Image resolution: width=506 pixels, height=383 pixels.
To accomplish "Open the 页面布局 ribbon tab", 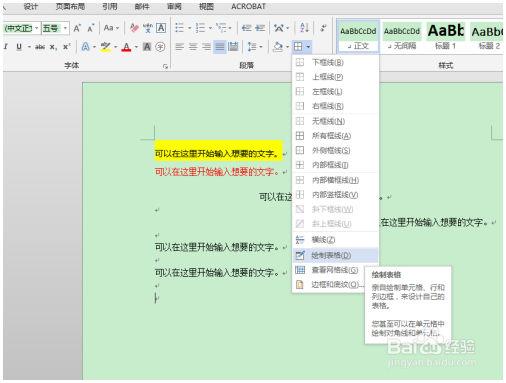I will click(x=70, y=7).
